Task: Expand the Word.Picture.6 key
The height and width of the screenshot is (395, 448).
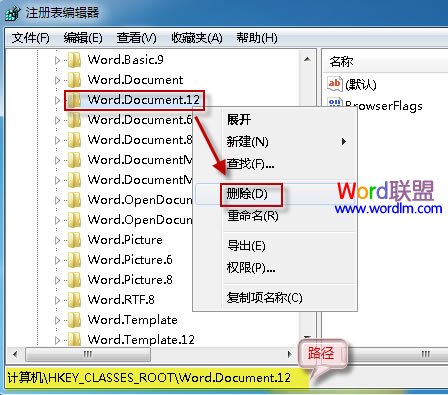Action: 57,260
